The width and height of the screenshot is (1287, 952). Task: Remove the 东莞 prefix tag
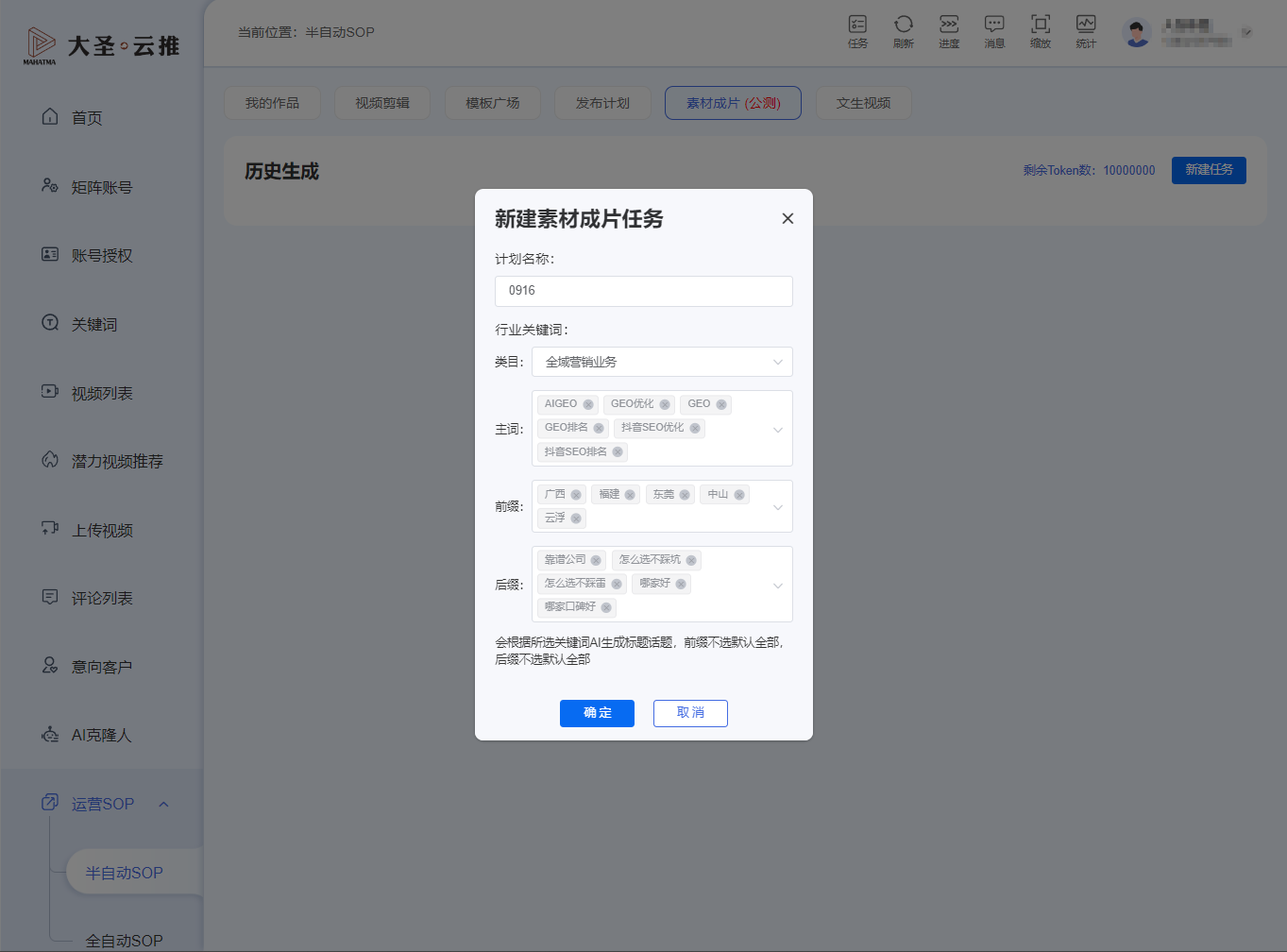685,495
